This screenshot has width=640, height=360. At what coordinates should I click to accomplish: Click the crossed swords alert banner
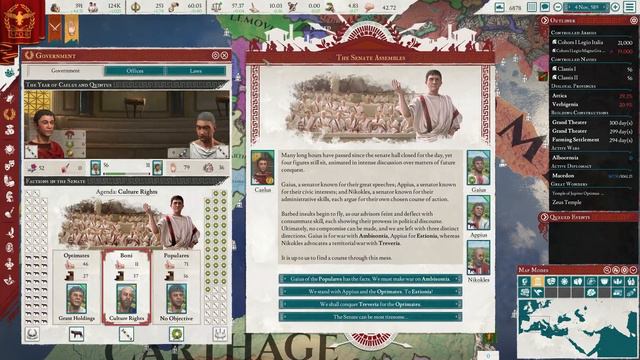pyautogui.click(x=55, y=28)
